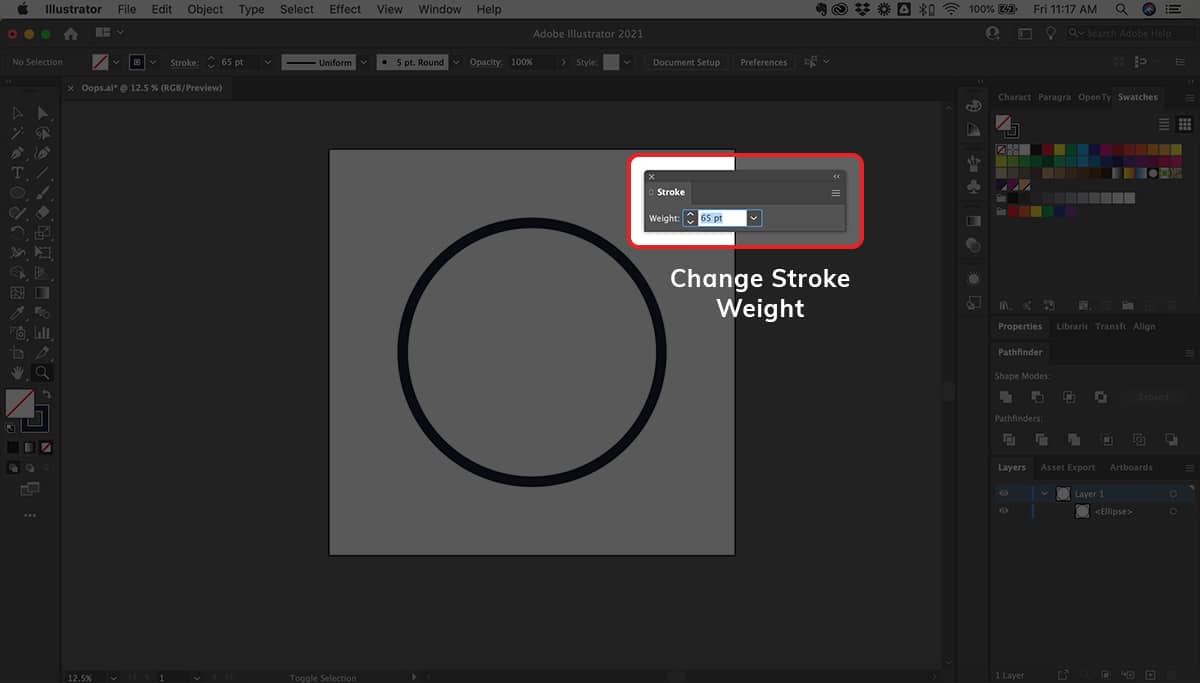Click the Document Setup button
This screenshot has width=1200, height=683.
click(686, 62)
